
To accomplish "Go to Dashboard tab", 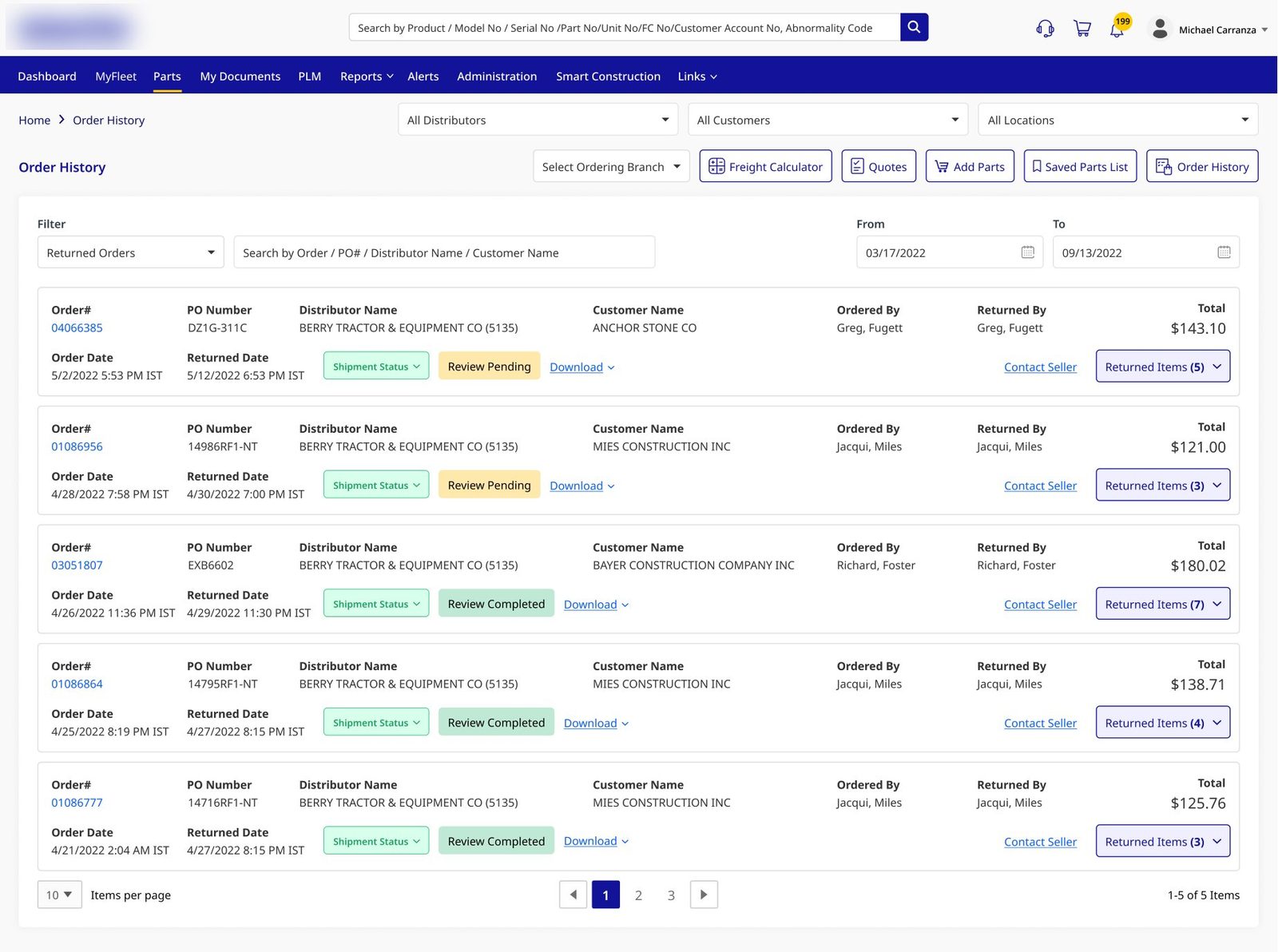I will tap(47, 76).
